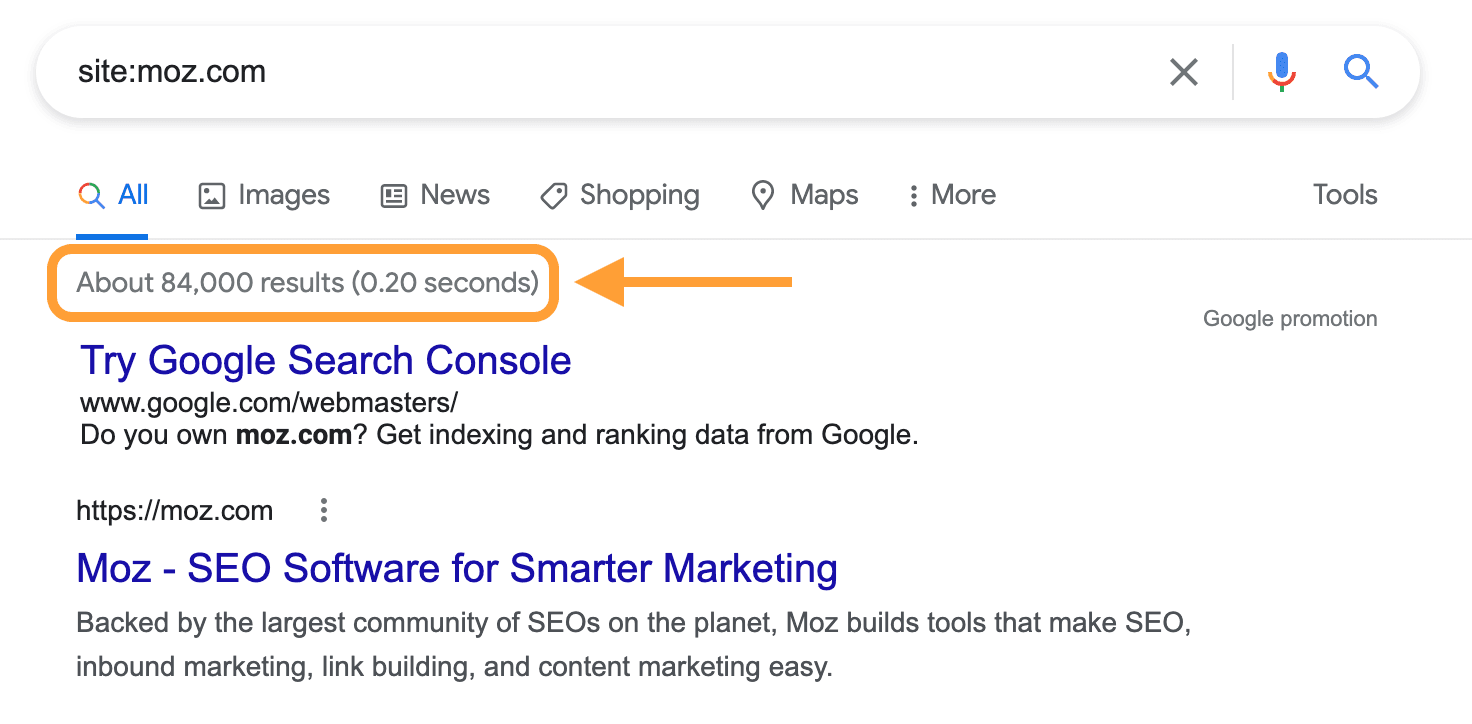The height and width of the screenshot is (724, 1472).
Task: Start search with the magnifying glass icon
Action: (1361, 71)
